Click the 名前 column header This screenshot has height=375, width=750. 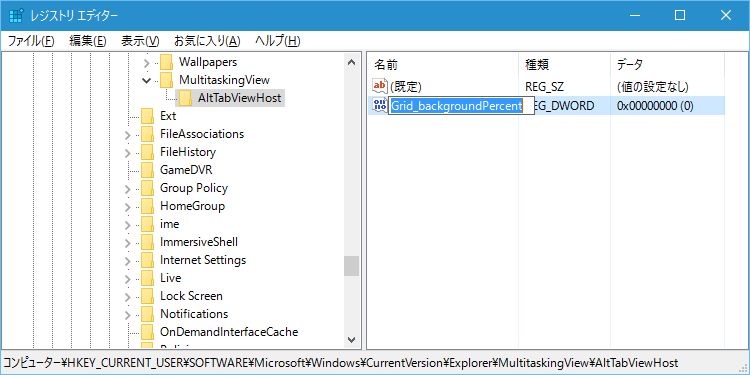click(443, 65)
